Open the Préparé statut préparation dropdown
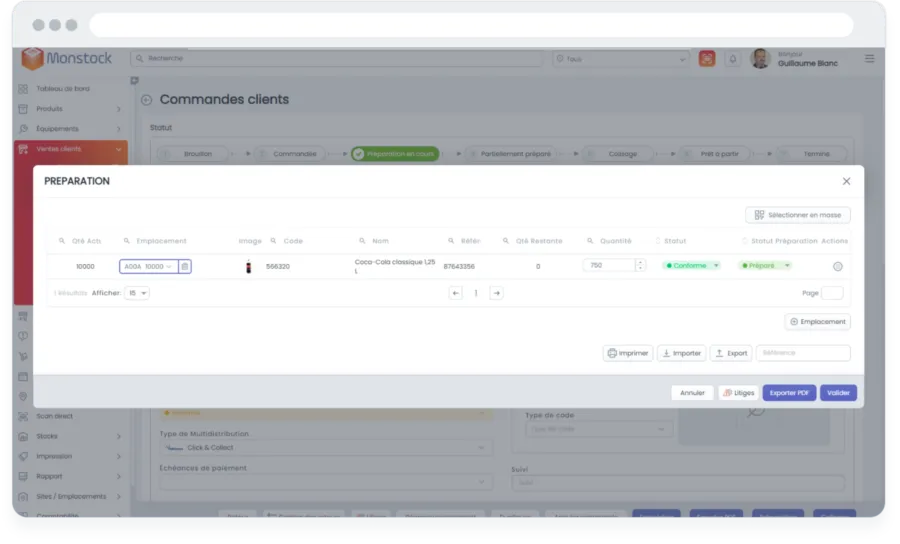900x544 pixels. pos(766,266)
